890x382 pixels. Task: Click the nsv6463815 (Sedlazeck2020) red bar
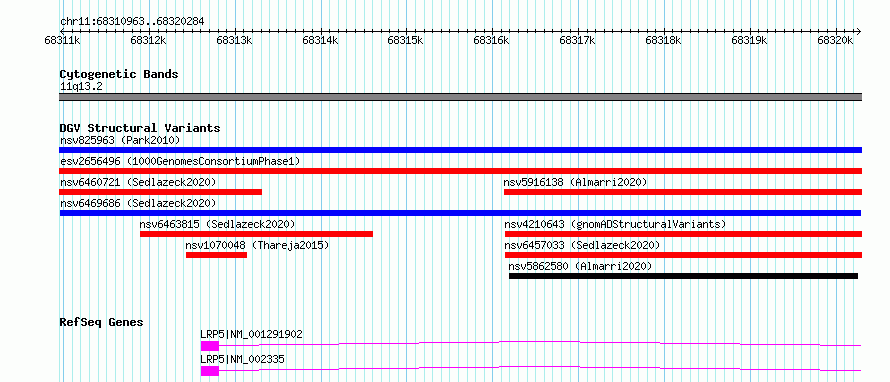(x=257, y=234)
